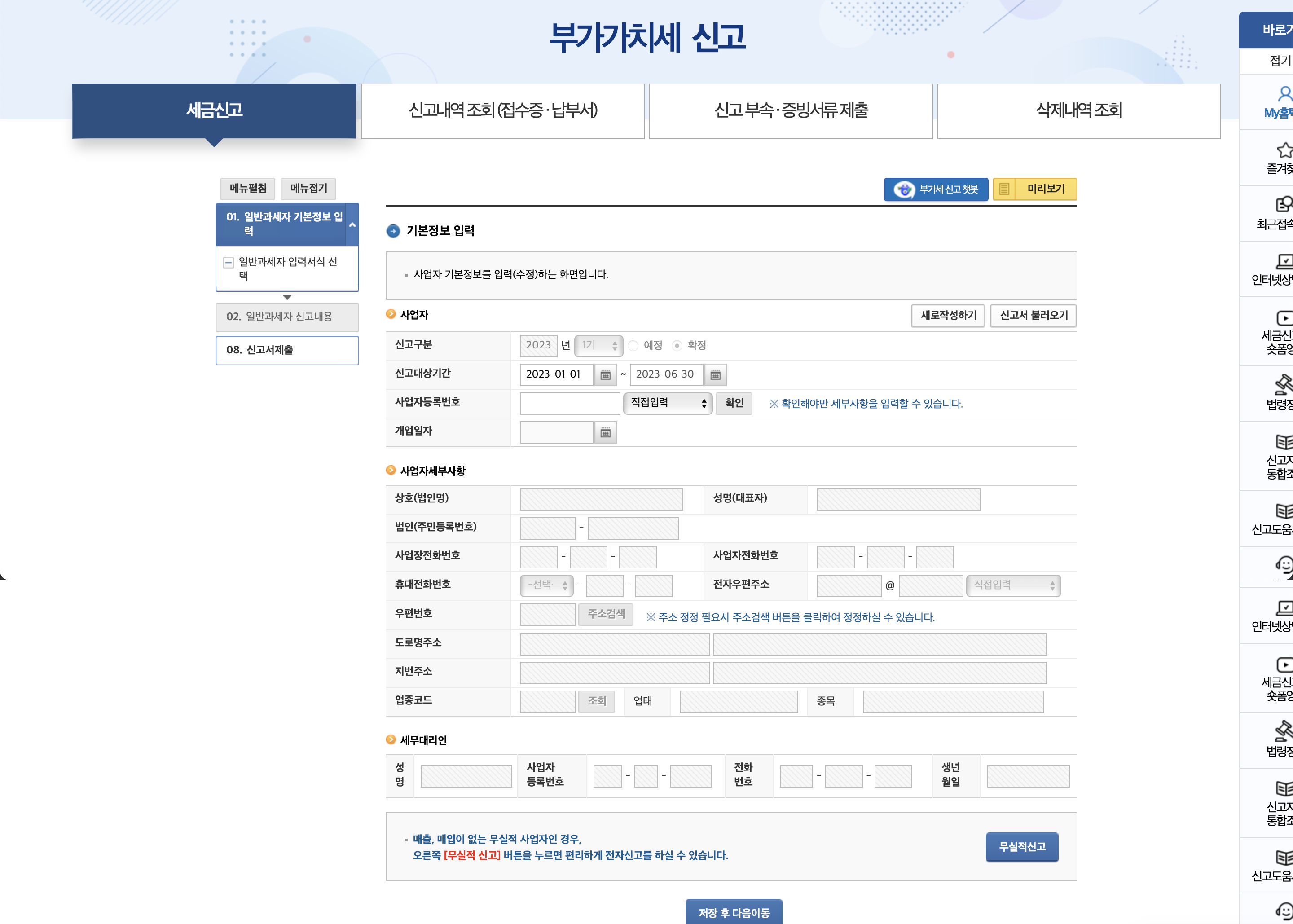The height and width of the screenshot is (924, 1293).
Task: Select the 확정 radio button
Action: [x=677, y=346]
